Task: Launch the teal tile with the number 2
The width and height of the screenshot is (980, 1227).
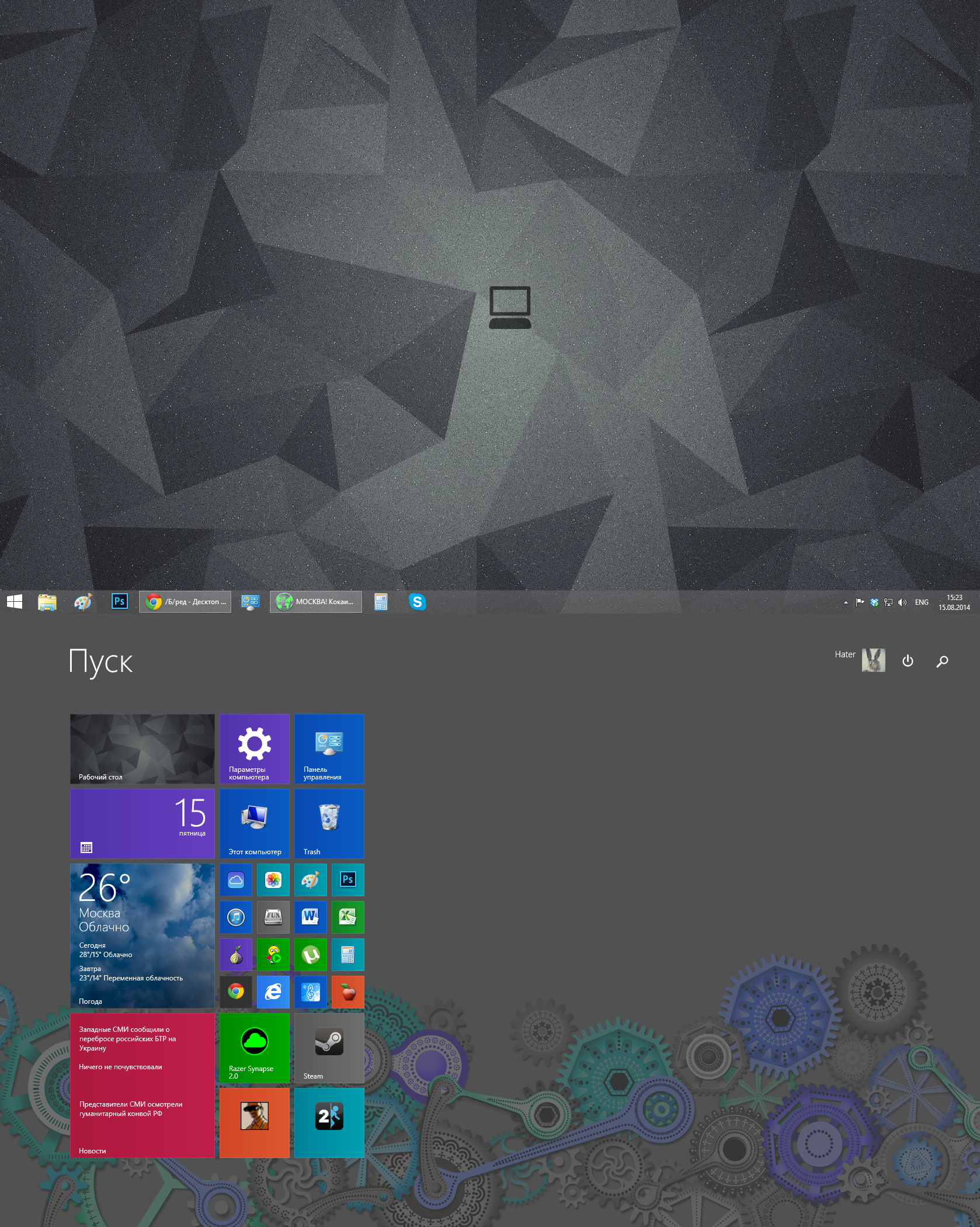Action: click(x=329, y=1123)
